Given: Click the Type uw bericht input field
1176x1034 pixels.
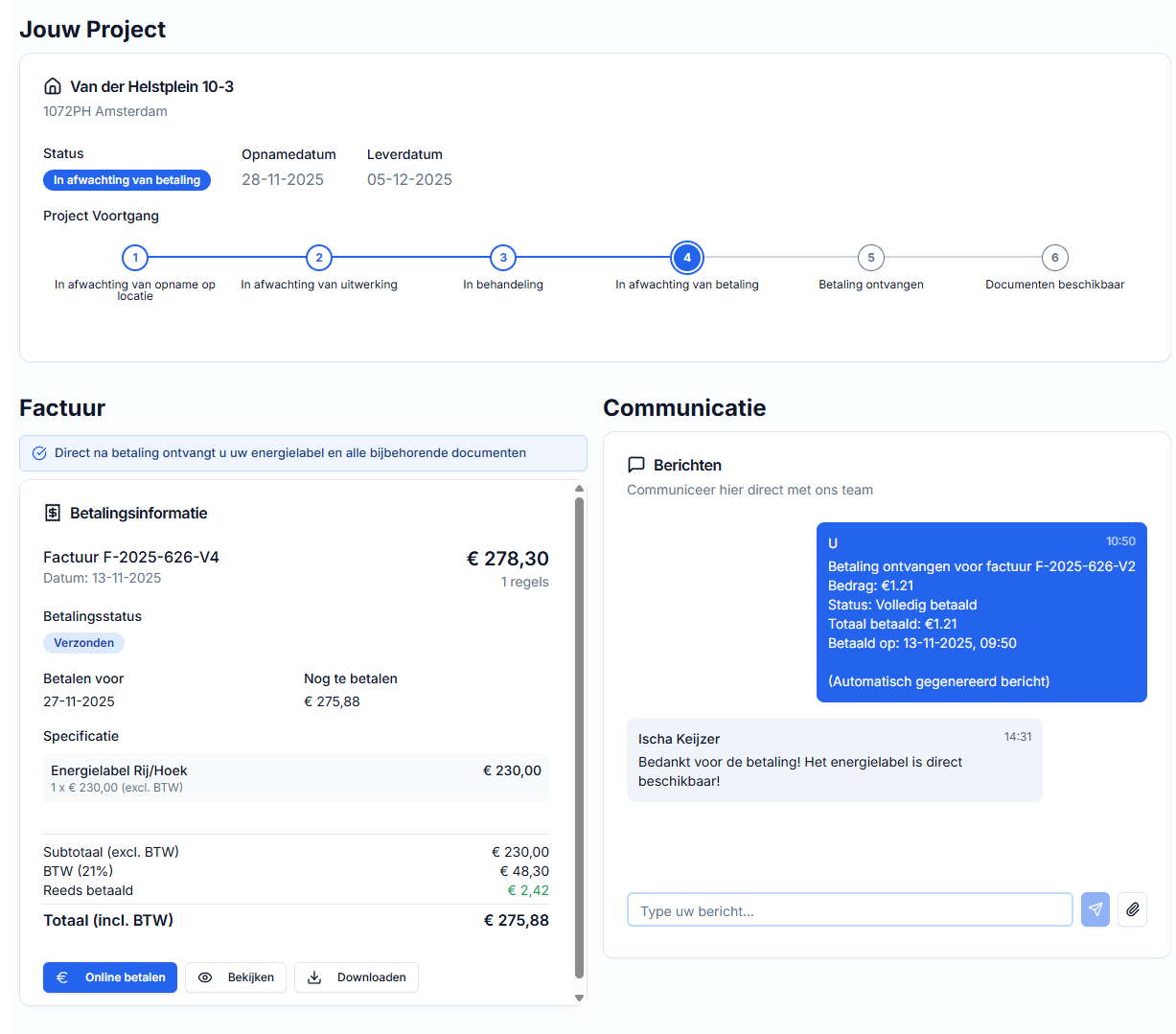Looking at the screenshot, I should [849, 910].
